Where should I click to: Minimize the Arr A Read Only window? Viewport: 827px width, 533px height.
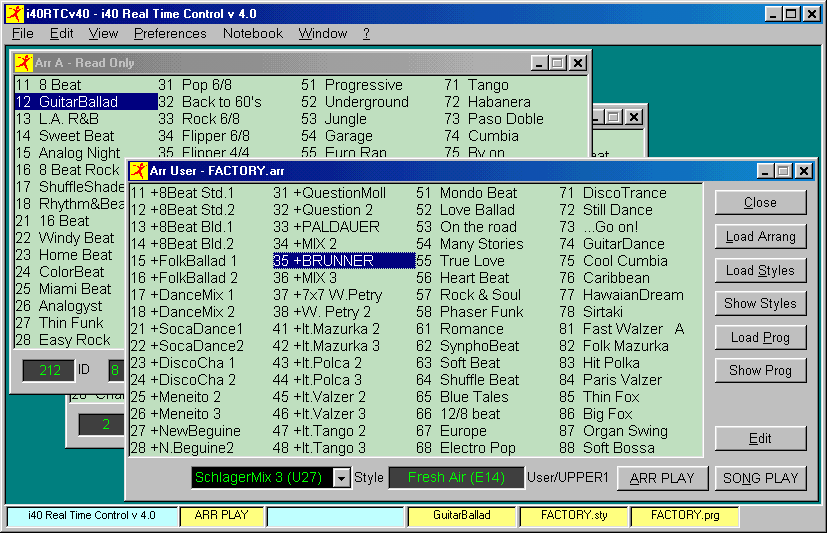coord(540,63)
